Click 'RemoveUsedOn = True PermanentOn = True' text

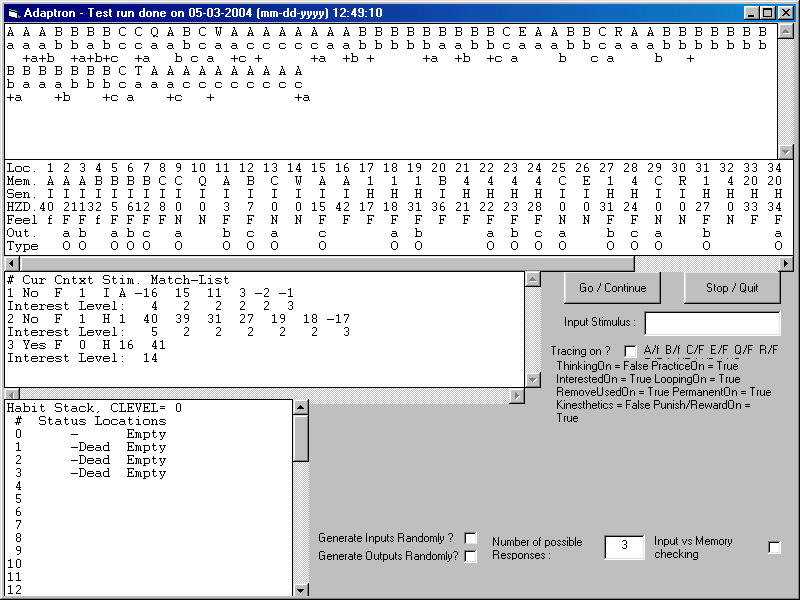click(664, 392)
